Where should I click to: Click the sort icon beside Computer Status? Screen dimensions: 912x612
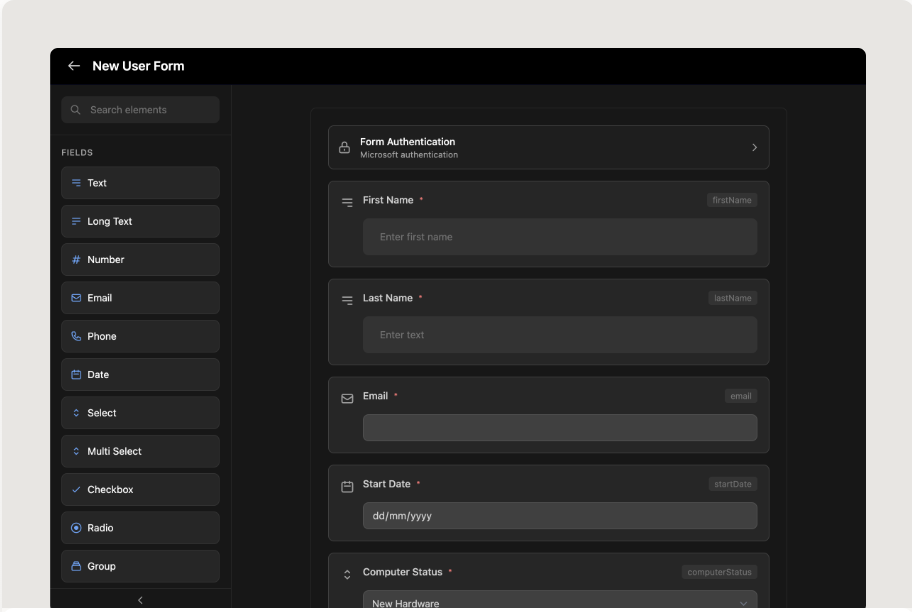tap(347, 575)
